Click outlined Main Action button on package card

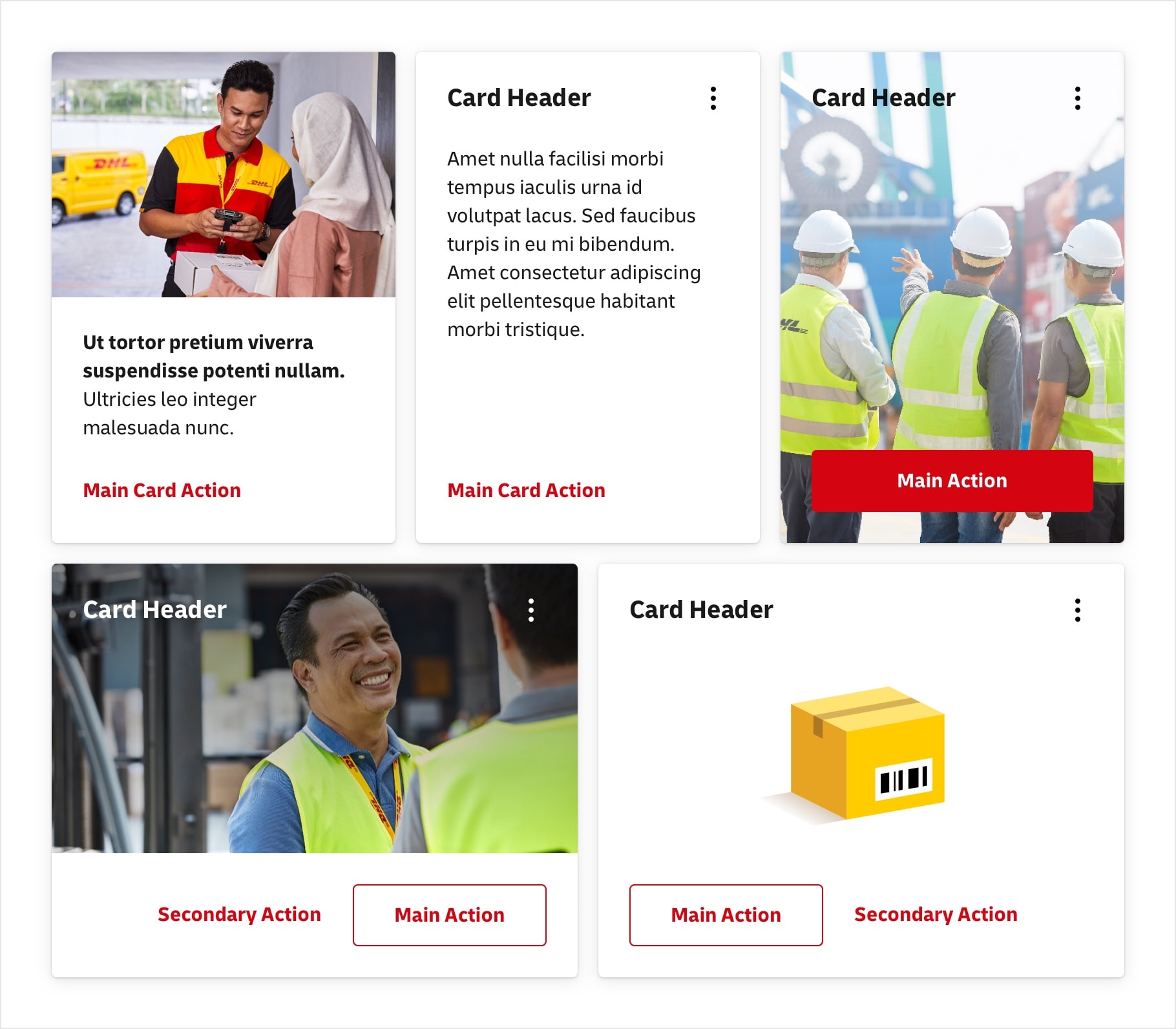coord(726,915)
